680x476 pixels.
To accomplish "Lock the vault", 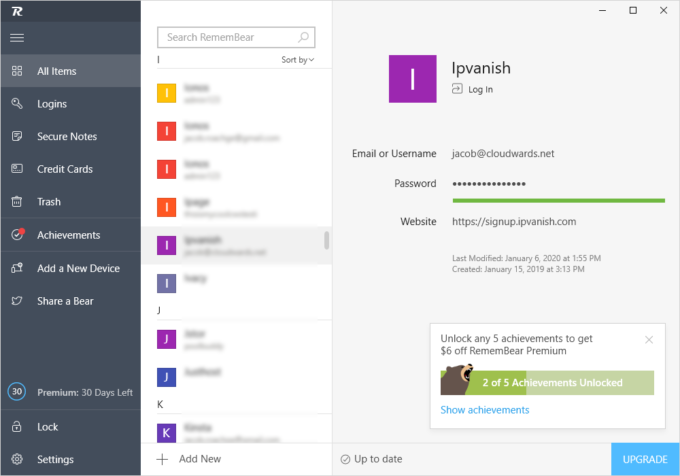I will tap(71, 427).
